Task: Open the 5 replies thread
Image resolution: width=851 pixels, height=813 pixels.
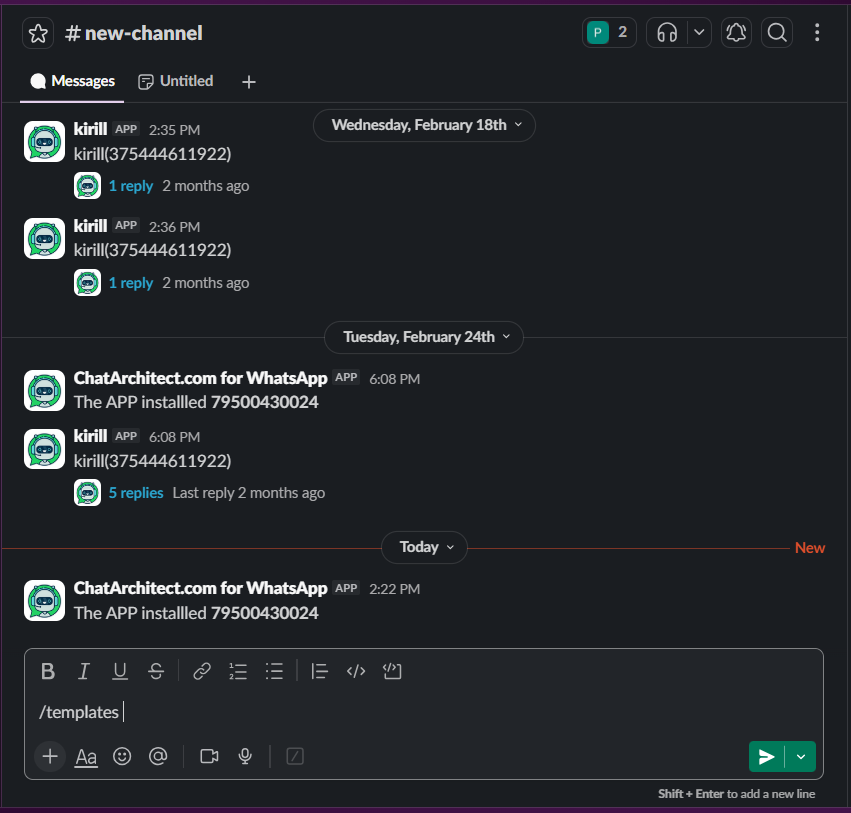Action: (x=136, y=493)
